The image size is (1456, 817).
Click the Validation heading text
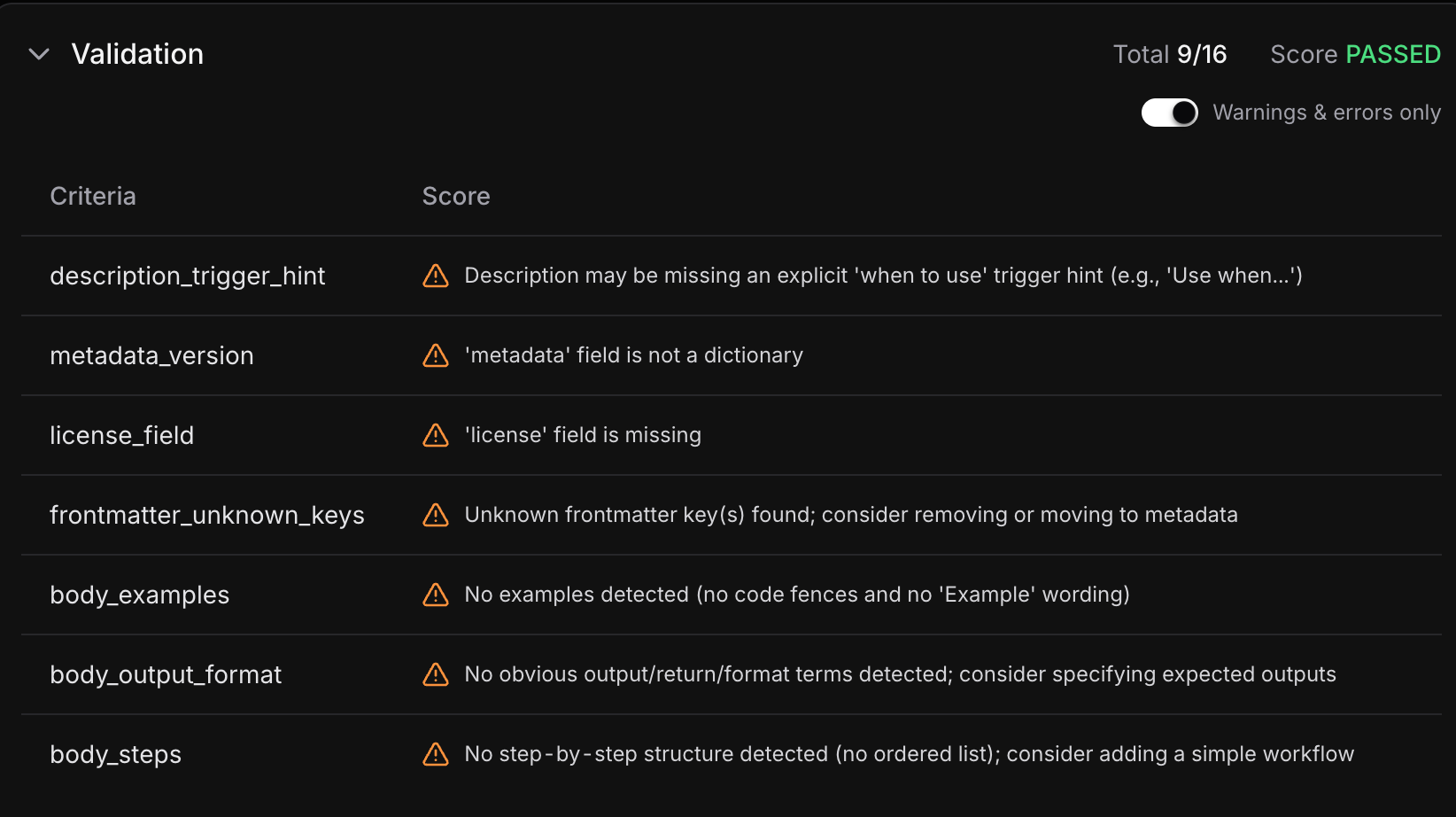(138, 54)
